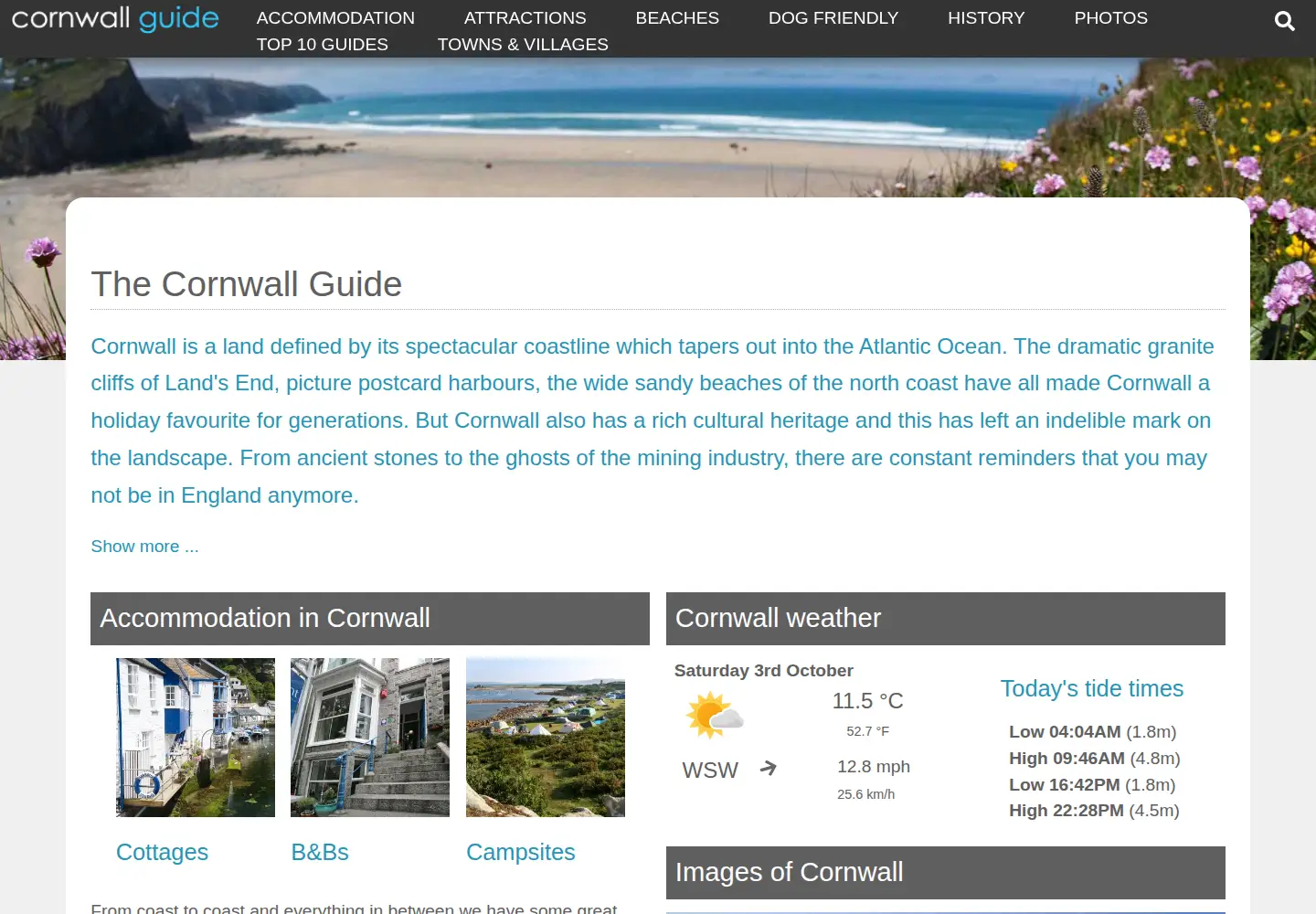Click the B&Bs guesthouse thumbnail
1316x914 pixels.
pyautogui.click(x=370, y=738)
